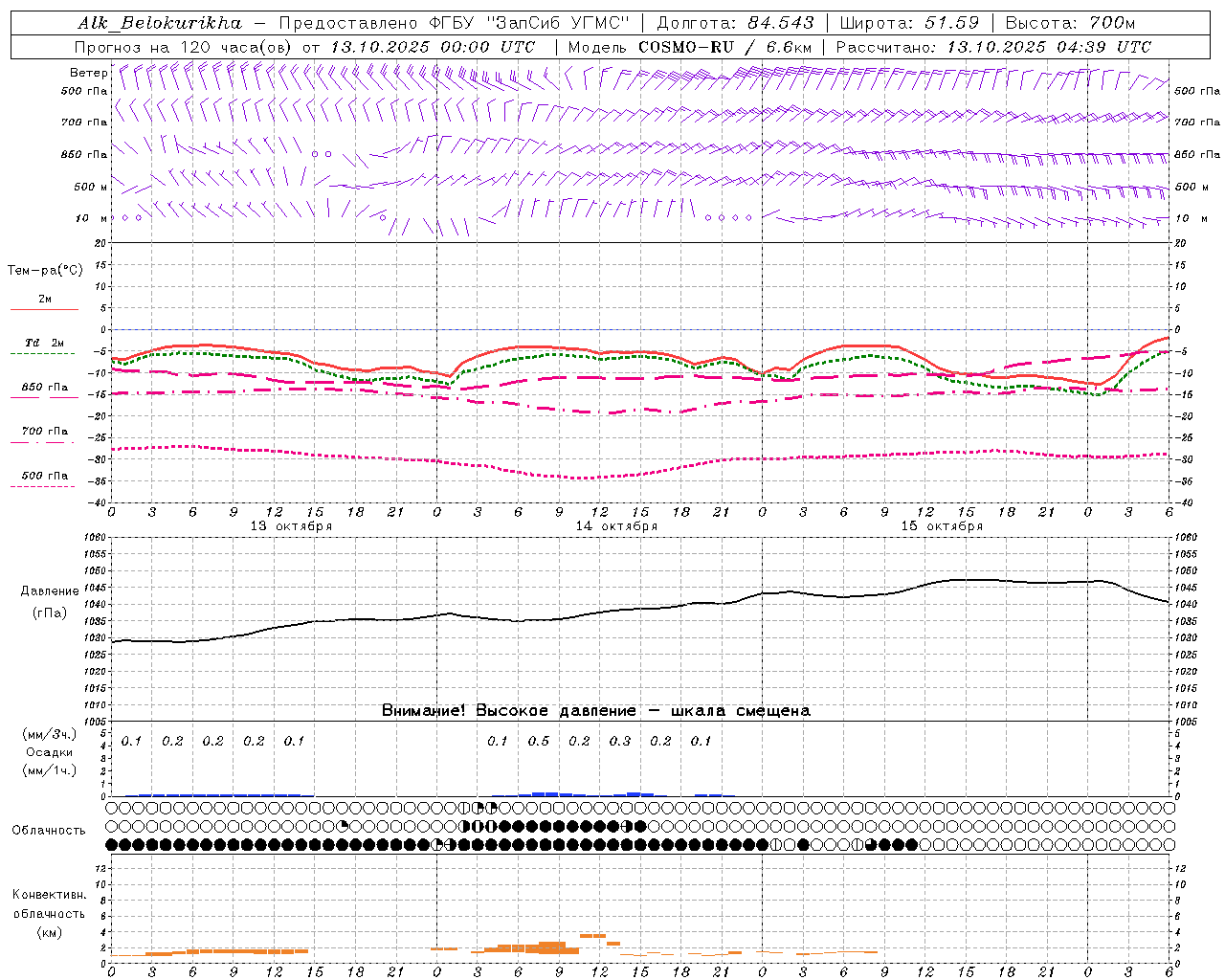This screenshot has width=1225, height=980.
Task: Click '700 гПа' in the temperature legend
Action: (45, 431)
